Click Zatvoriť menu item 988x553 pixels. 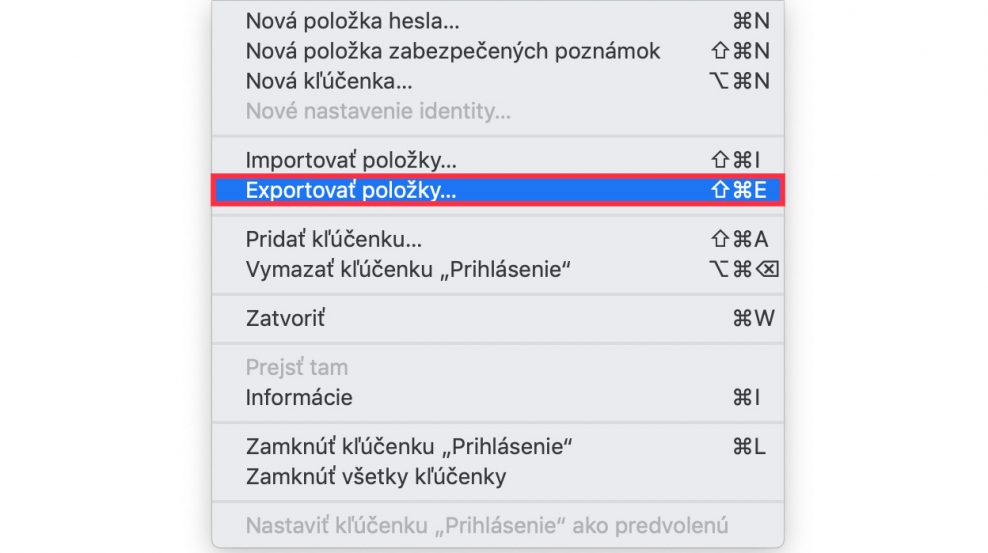pyautogui.click(x=498, y=319)
